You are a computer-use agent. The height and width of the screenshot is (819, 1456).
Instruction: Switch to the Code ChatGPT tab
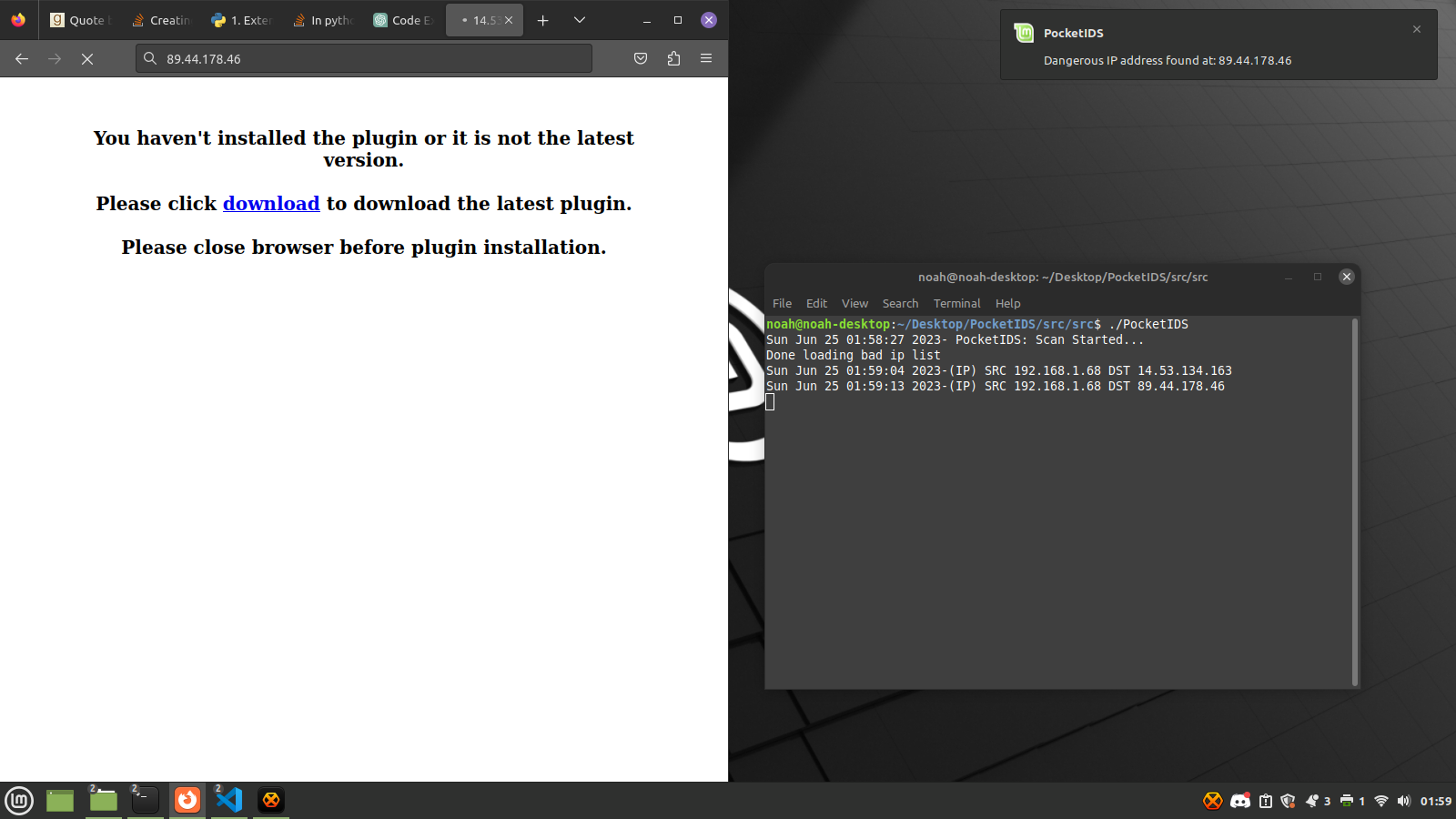click(403, 20)
